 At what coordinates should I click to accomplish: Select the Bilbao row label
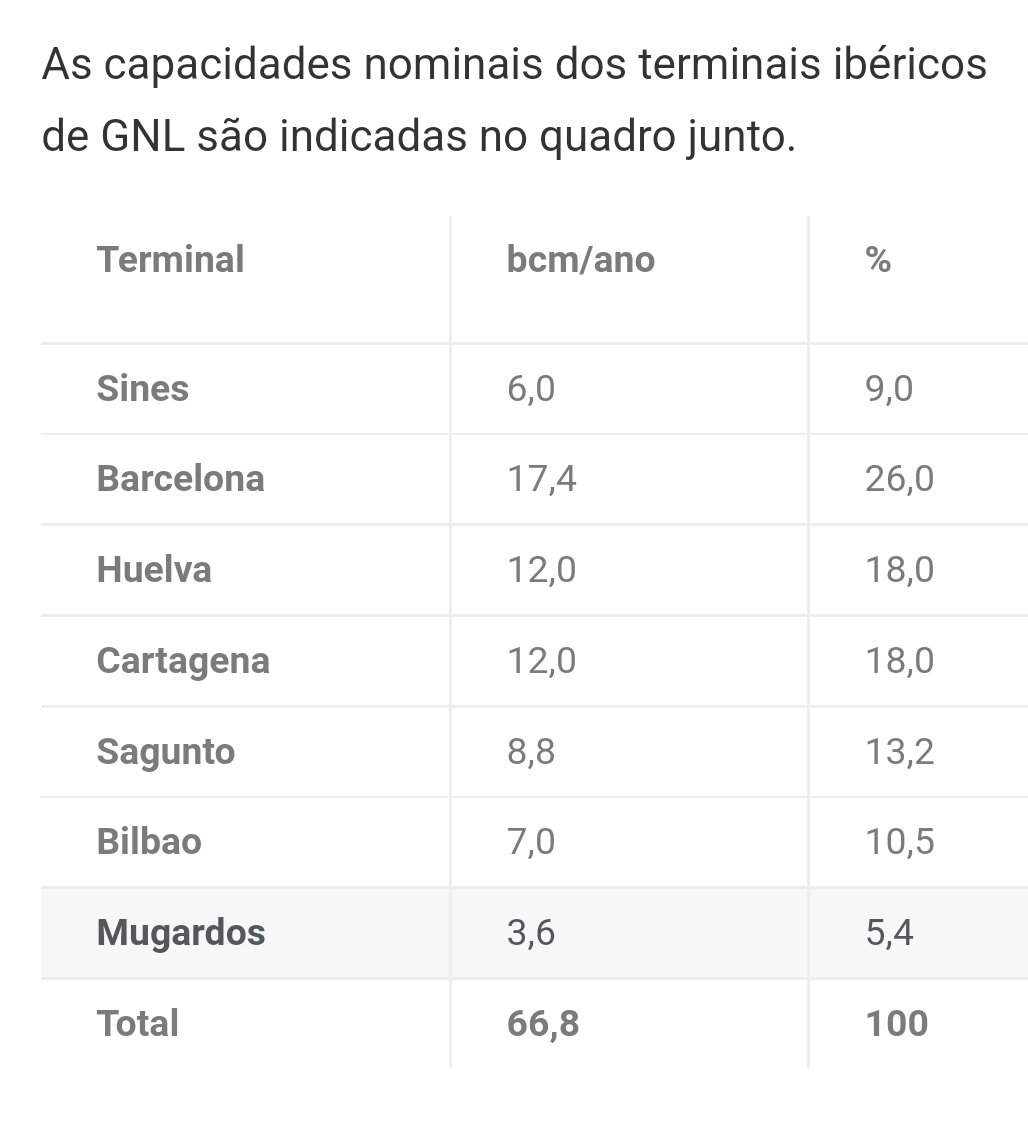[x=149, y=842]
